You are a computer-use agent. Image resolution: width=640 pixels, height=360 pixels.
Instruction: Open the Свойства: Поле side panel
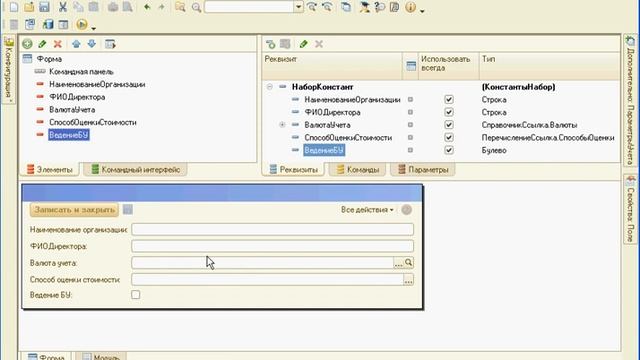click(x=631, y=209)
